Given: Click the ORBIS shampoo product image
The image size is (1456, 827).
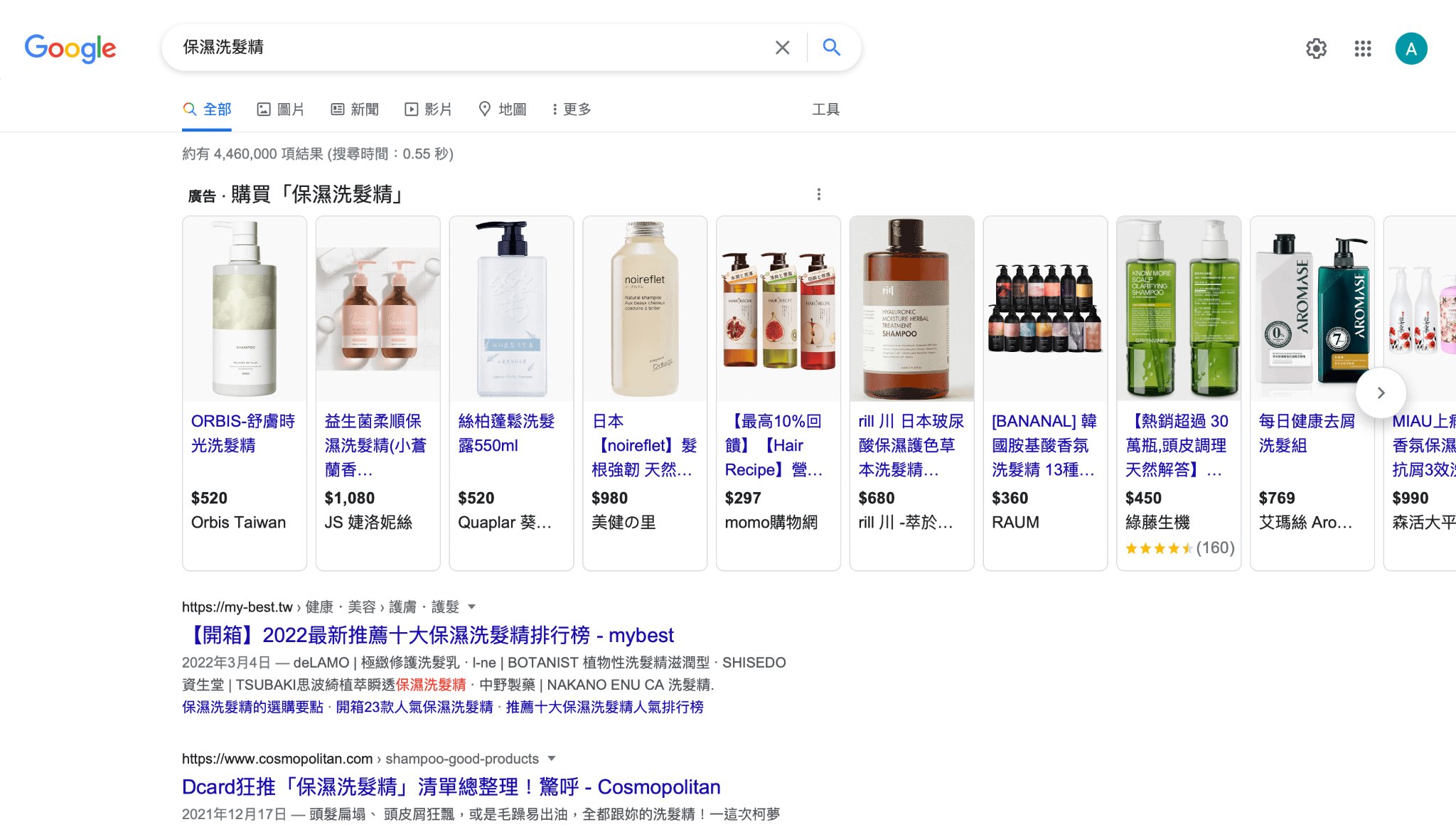Looking at the screenshot, I should click(245, 309).
